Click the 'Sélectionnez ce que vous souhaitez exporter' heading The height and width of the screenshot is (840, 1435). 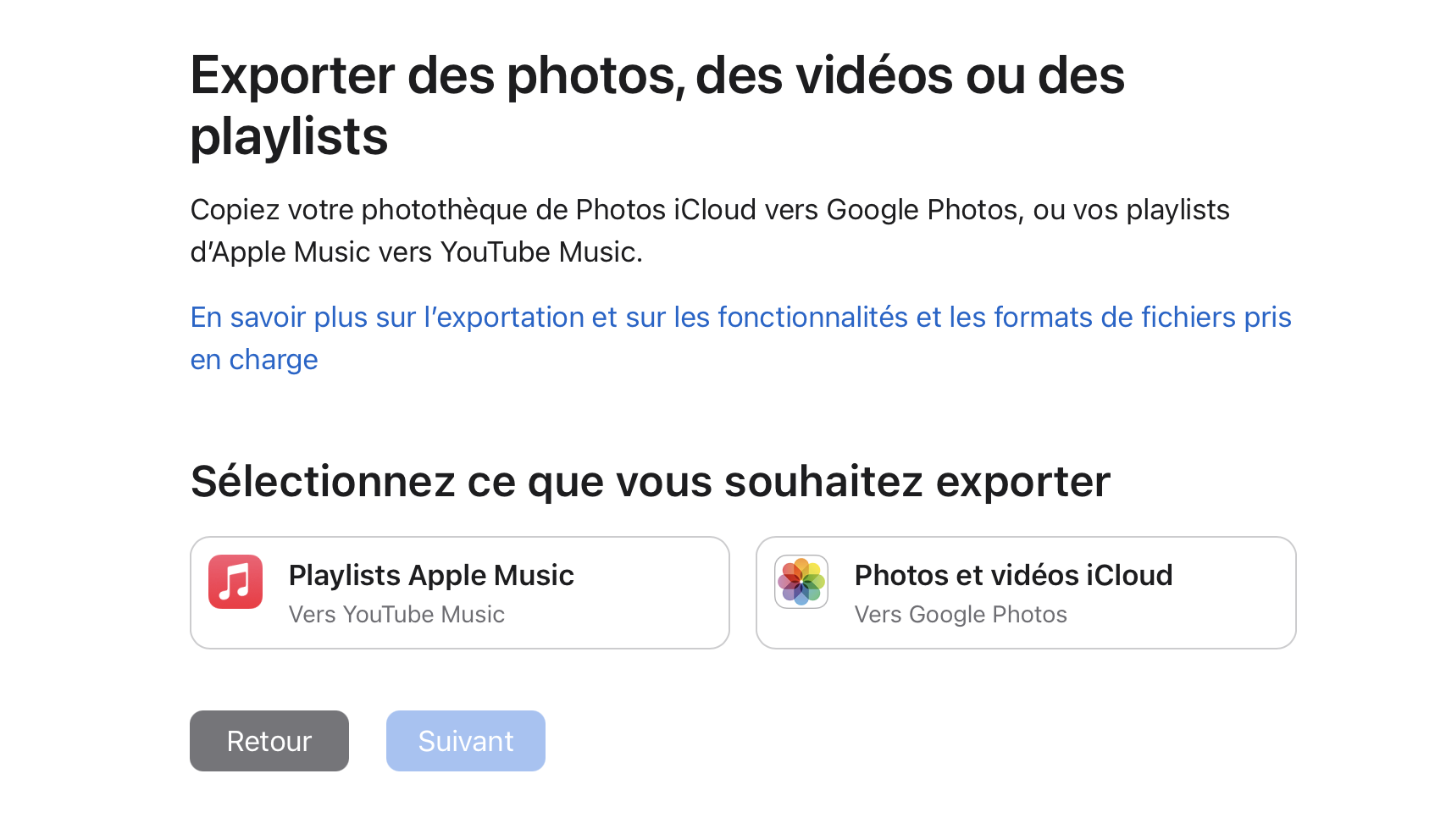(x=651, y=481)
